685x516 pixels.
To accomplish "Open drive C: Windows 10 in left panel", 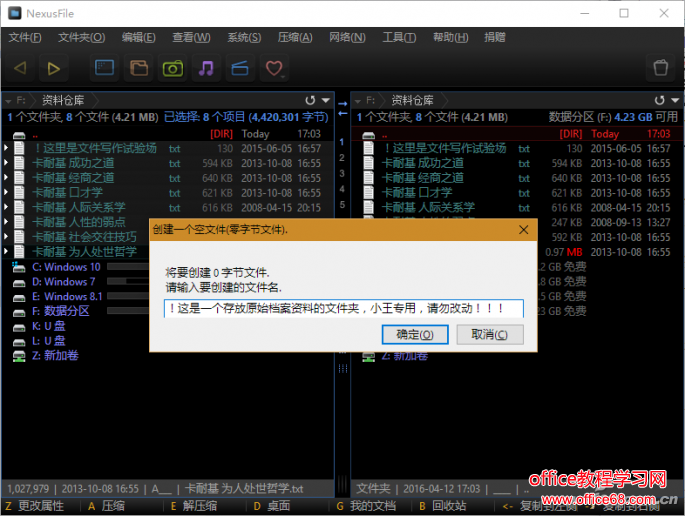I will tap(66, 267).
